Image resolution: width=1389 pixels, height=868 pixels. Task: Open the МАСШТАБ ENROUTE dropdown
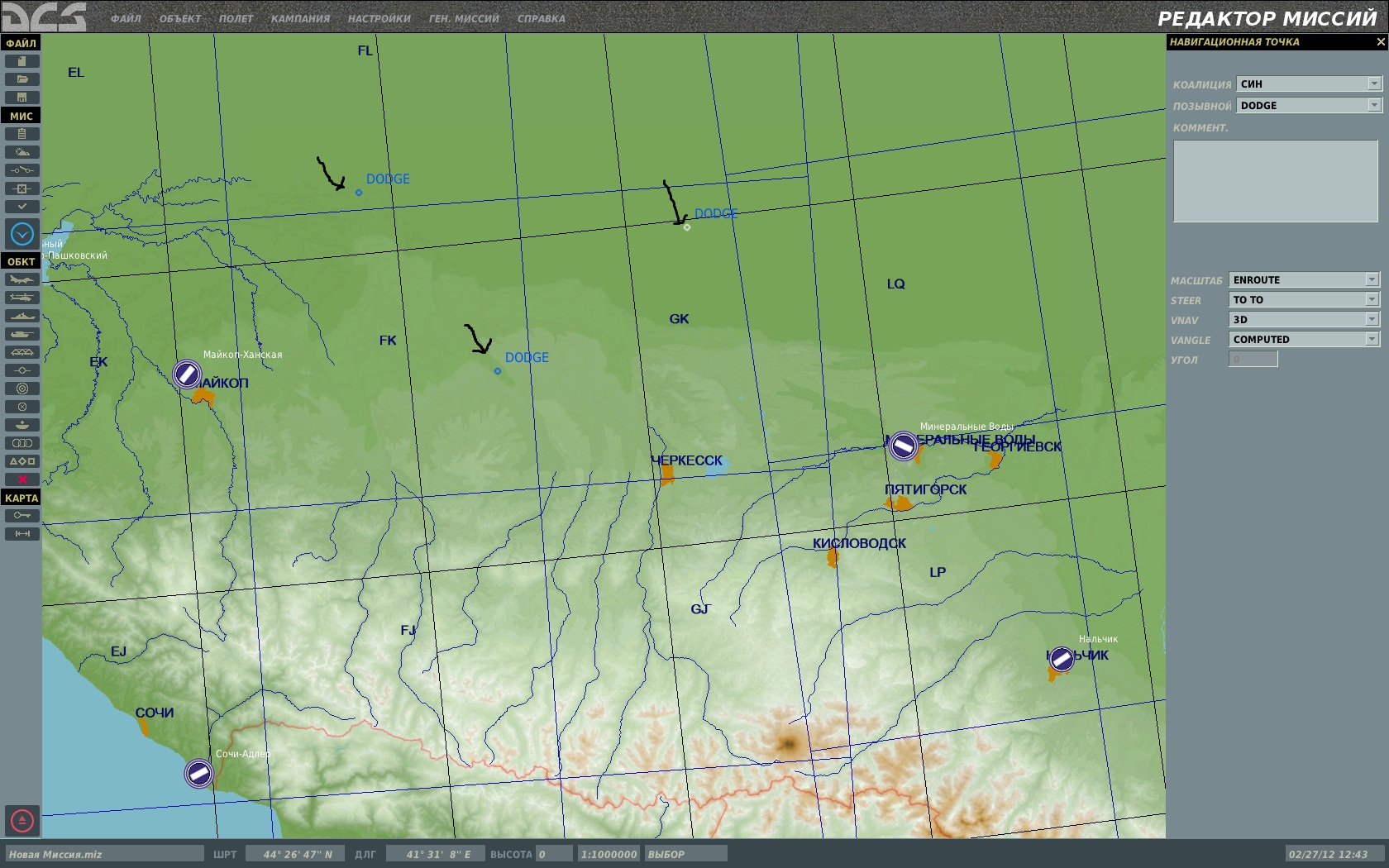click(1304, 279)
